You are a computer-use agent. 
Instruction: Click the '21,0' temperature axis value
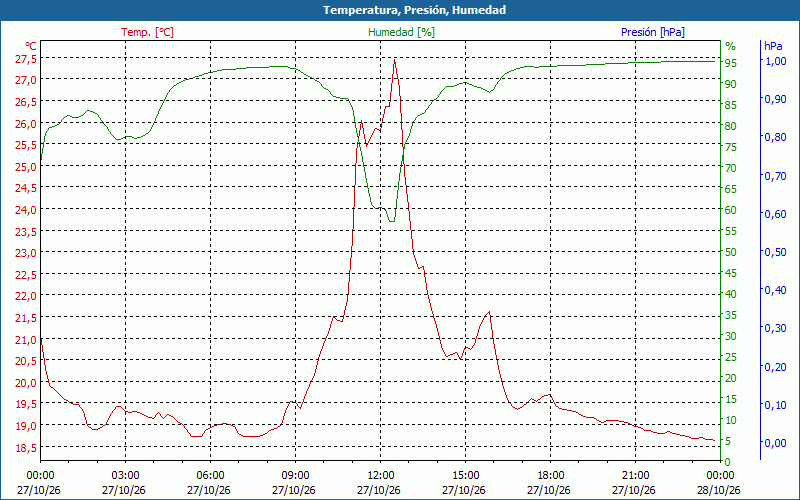(x=26, y=339)
